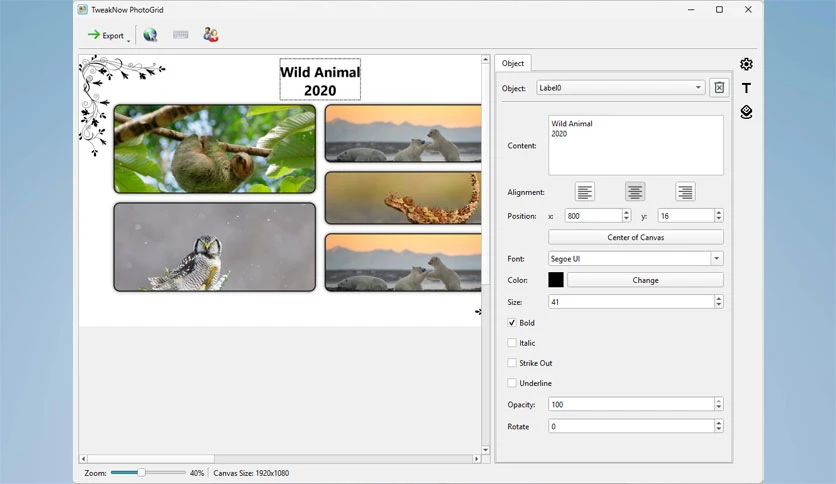Click the Size input field
Image resolution: width=836 pixels, height=484 pixels.
[631, 302]
